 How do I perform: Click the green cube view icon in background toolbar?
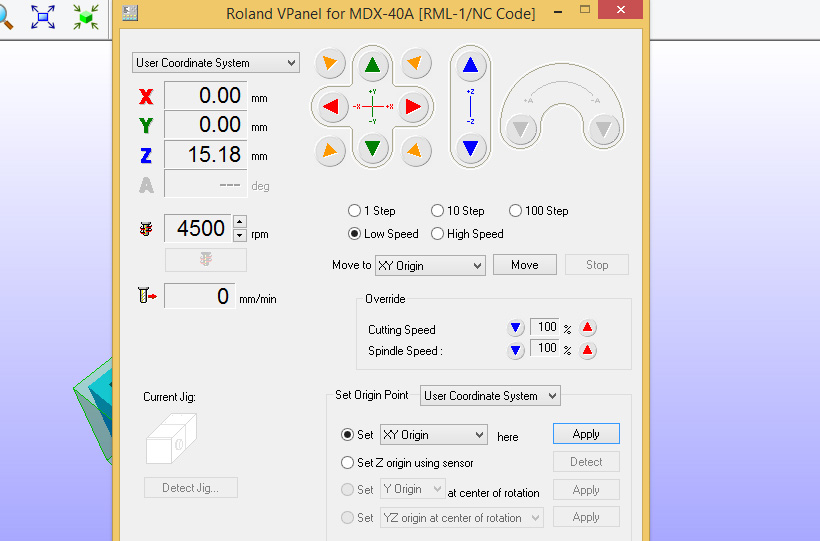pos(86,17)
